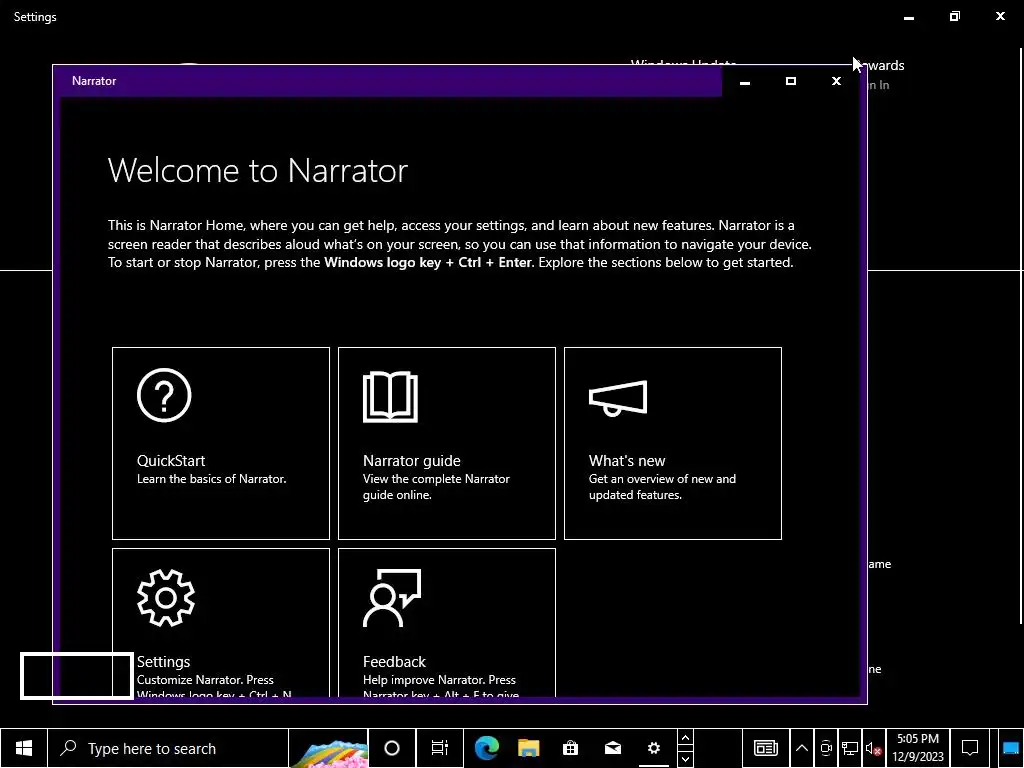This screenshot has width=1024, height=768.
Task: Click the Settings window vertical scrollbar
Action: click(x=1021, y=336)
